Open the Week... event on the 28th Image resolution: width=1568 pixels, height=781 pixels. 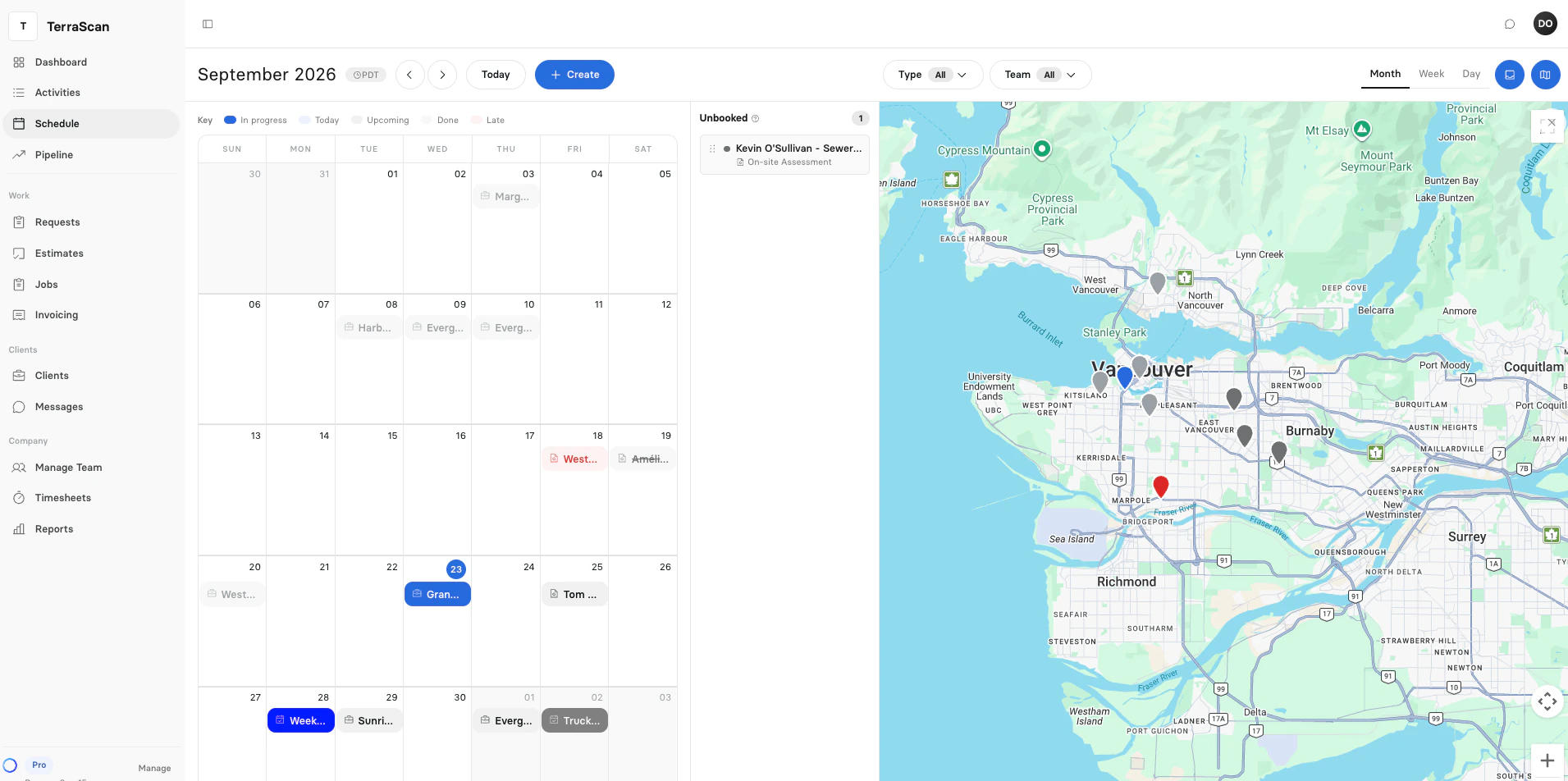pos(301,720)
